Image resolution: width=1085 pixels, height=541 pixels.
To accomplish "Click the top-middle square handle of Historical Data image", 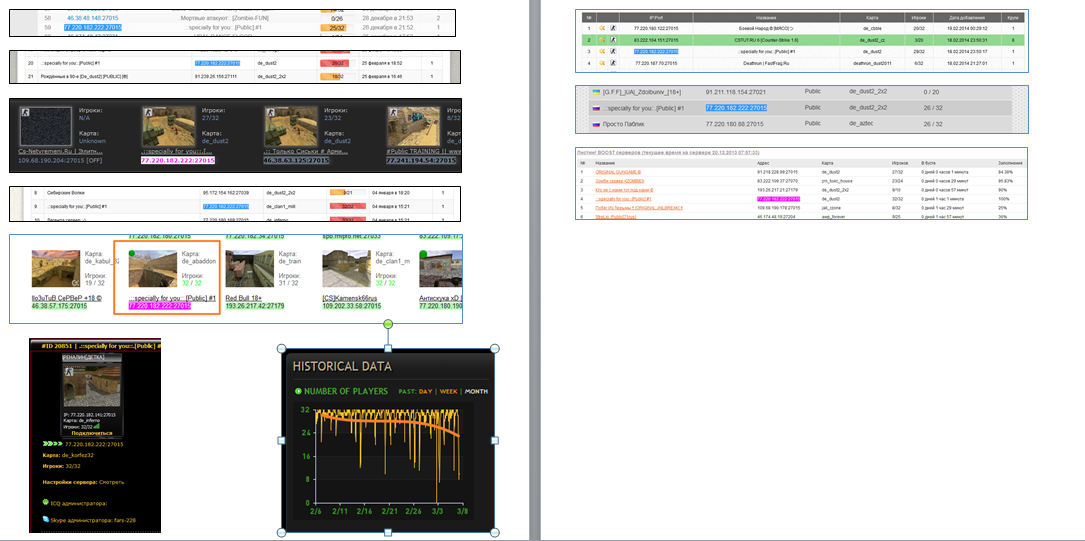I will point(388,349).
